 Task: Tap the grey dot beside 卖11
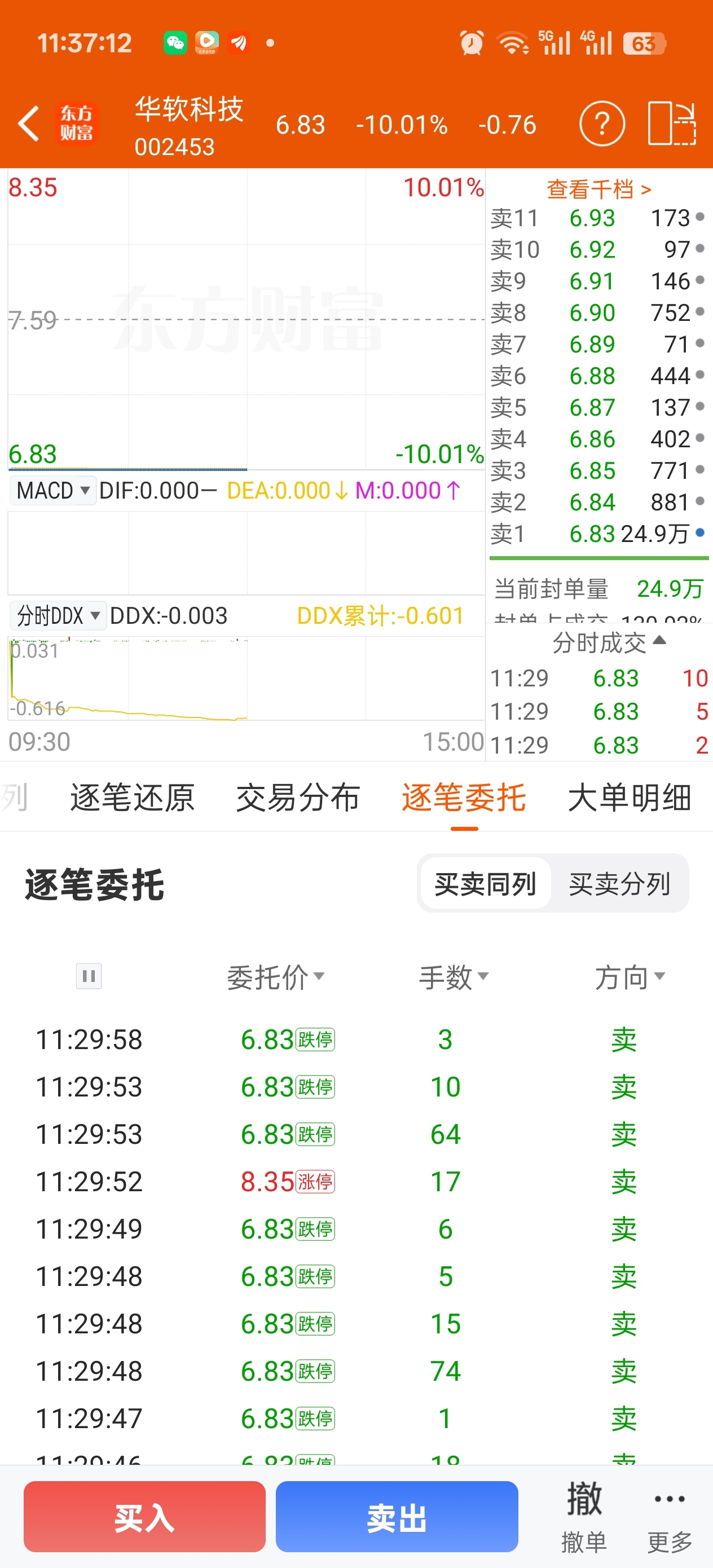pos(699,217)
